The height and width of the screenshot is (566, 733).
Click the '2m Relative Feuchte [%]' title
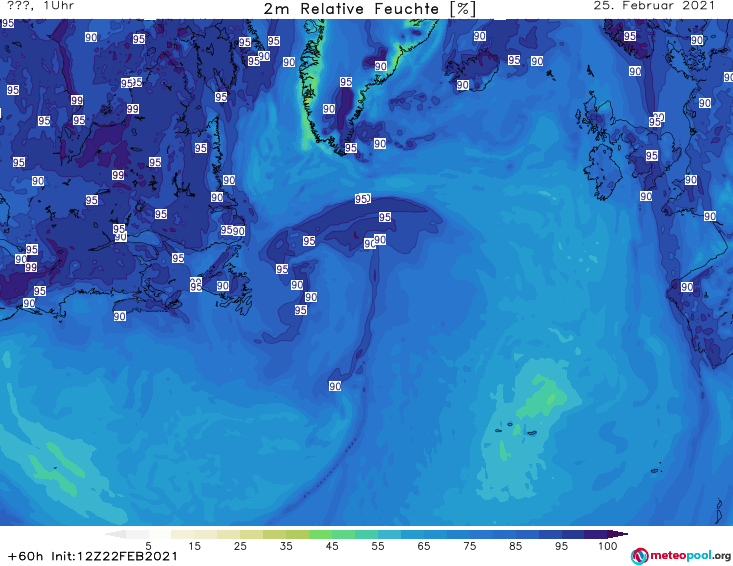(370, 9)
